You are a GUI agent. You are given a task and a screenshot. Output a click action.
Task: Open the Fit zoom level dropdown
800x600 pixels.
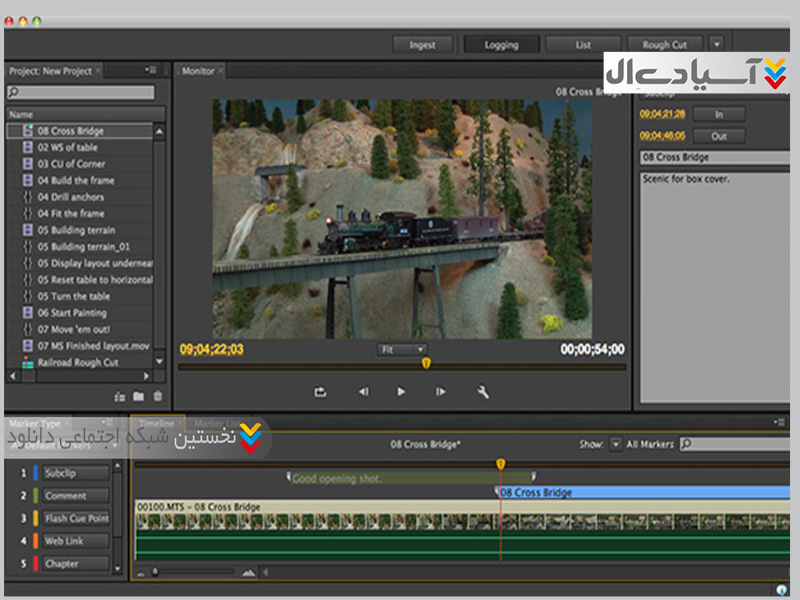point(400,350)
